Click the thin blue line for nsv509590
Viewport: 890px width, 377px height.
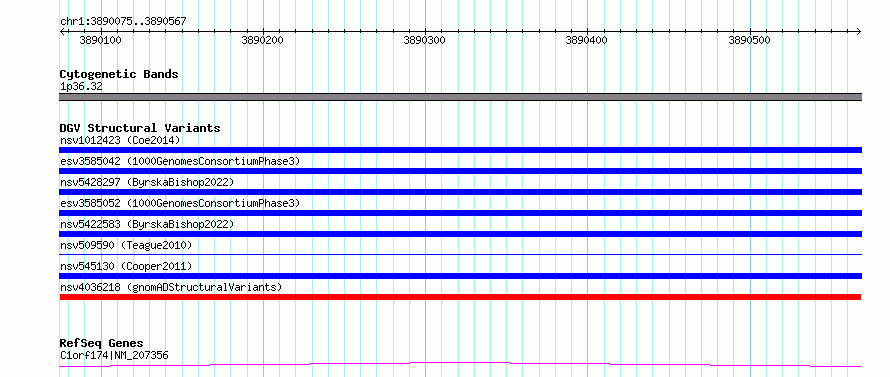(x=460, y=254)
